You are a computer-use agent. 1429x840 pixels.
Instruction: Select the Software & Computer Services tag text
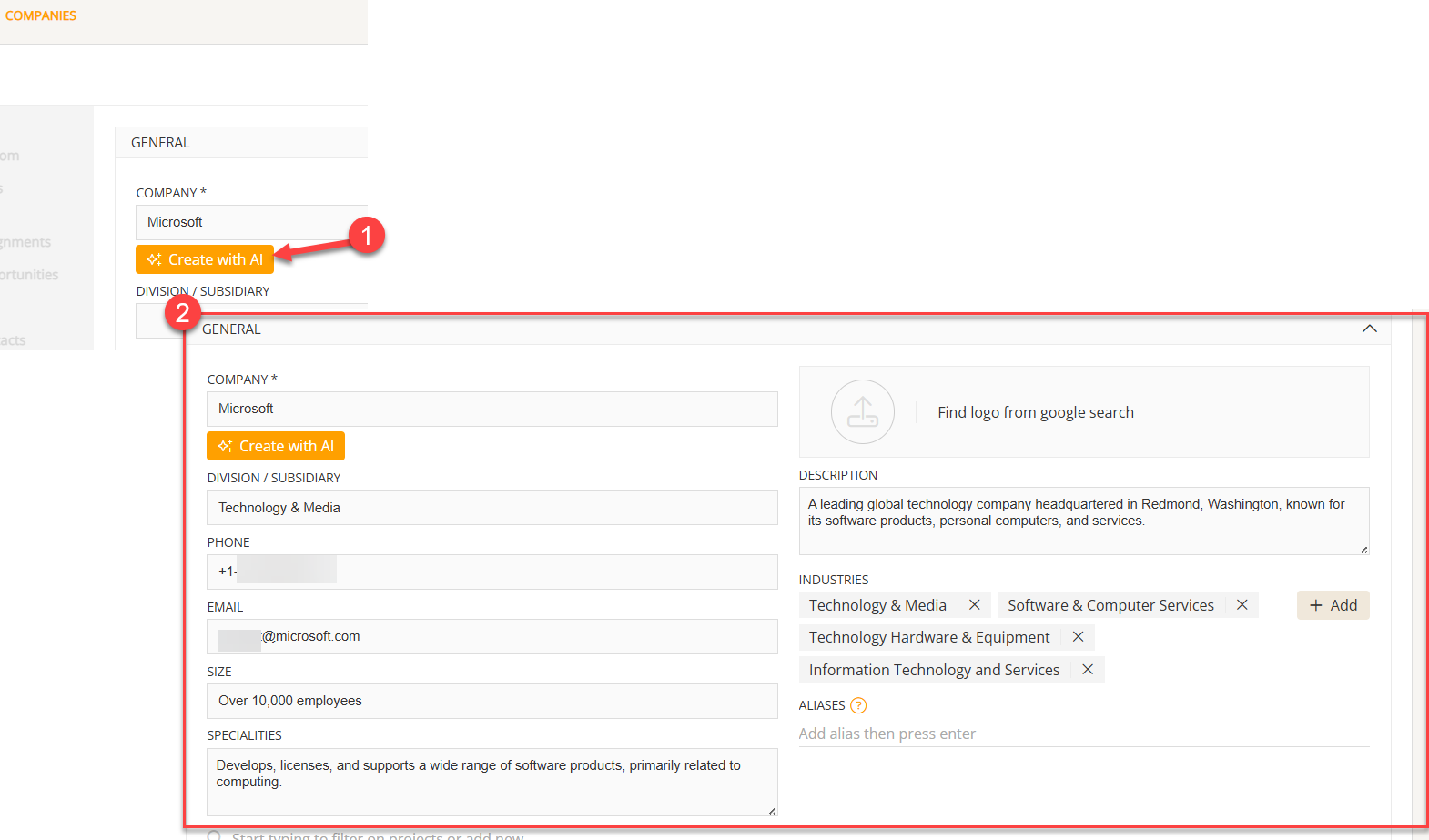pyautogui.click(x=1110, y=605)
